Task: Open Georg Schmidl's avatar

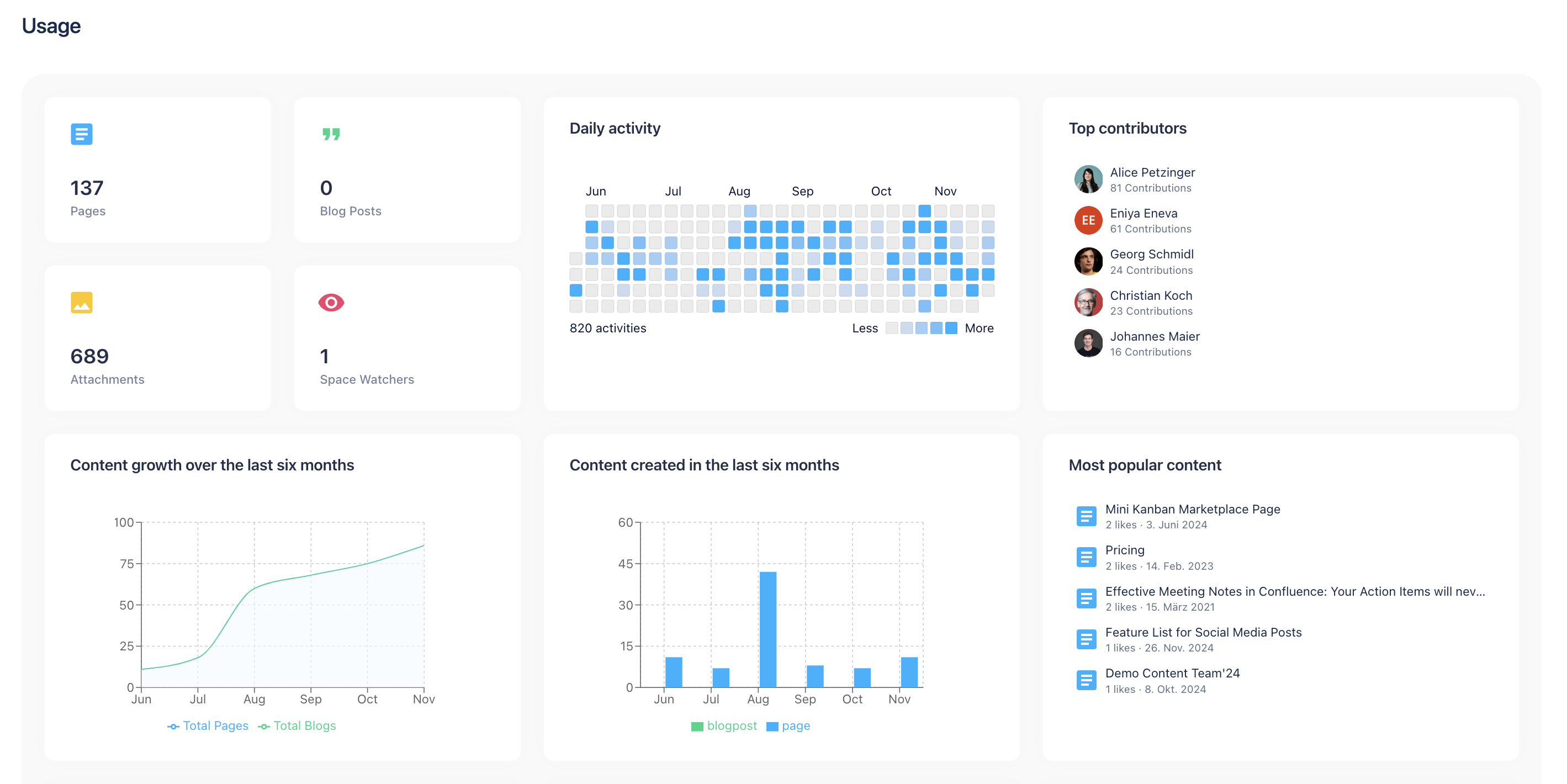Action: coord(1088,262)
